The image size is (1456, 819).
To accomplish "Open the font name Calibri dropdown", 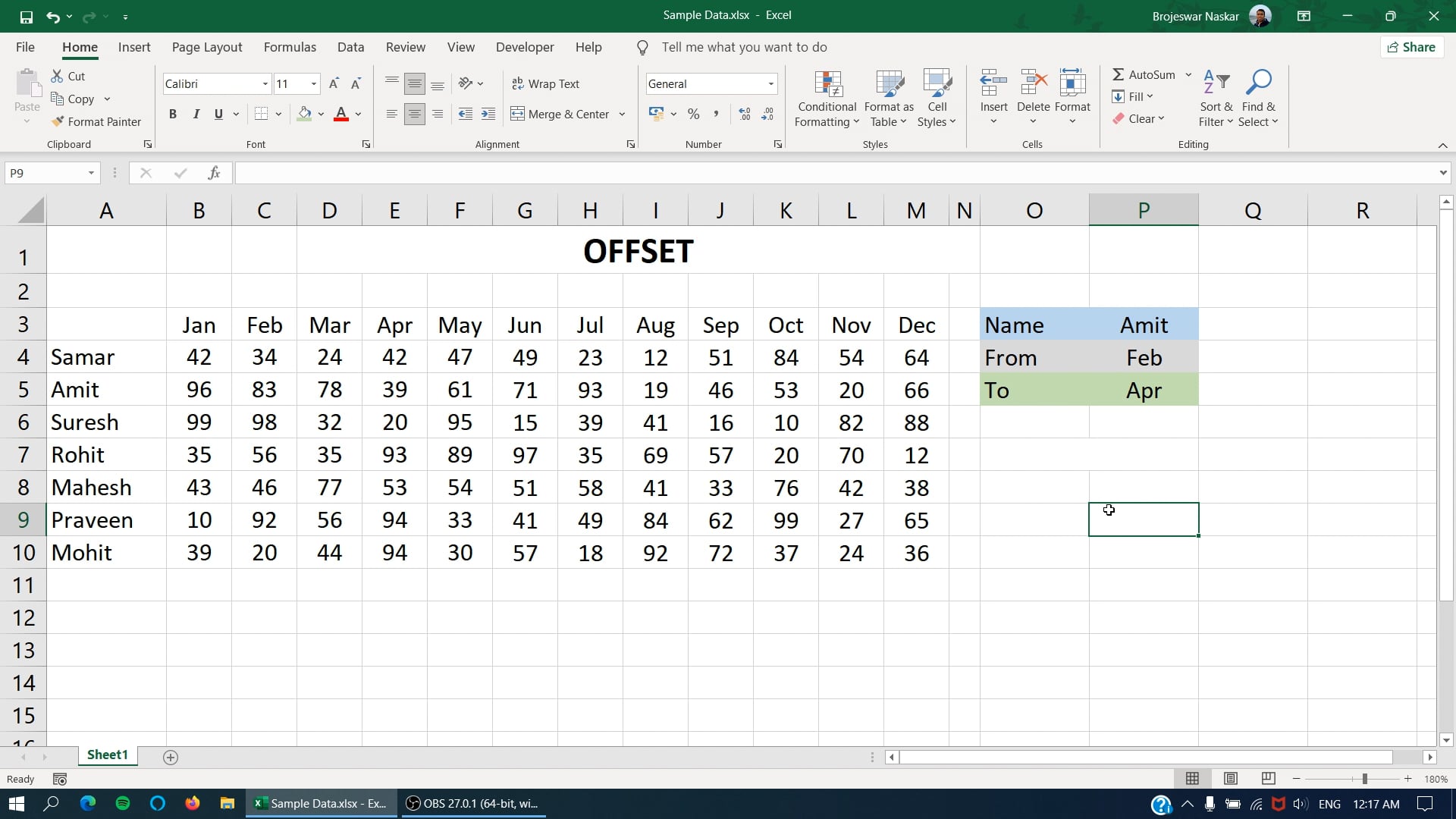I will pyautogui.click(x=265, y=84).
